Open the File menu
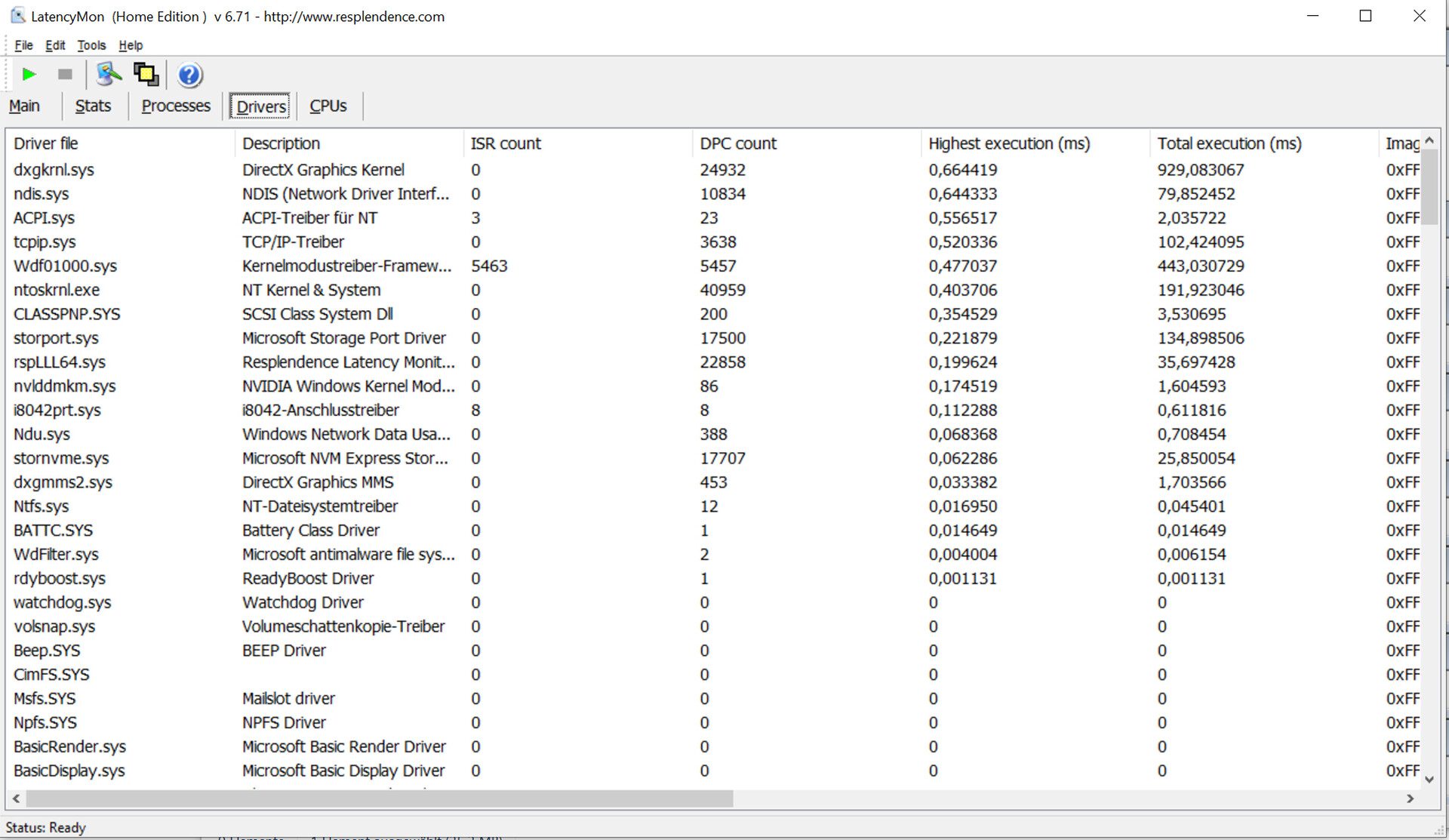The height and width of the screenshot is (840, 1449). (x=23, y=45)
